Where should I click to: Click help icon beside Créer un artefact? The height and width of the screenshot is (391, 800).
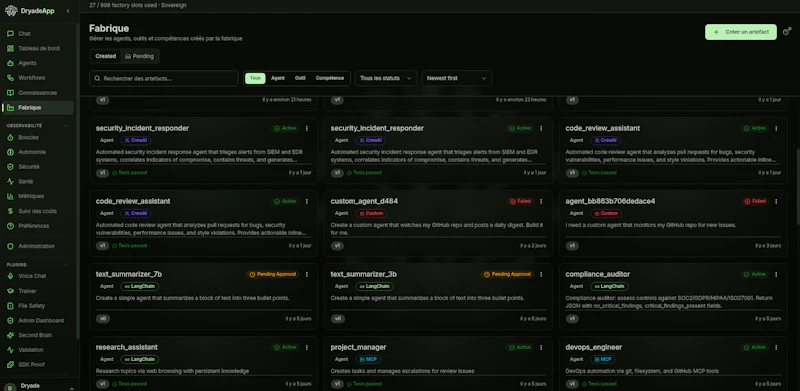click(x=786, y=32)
